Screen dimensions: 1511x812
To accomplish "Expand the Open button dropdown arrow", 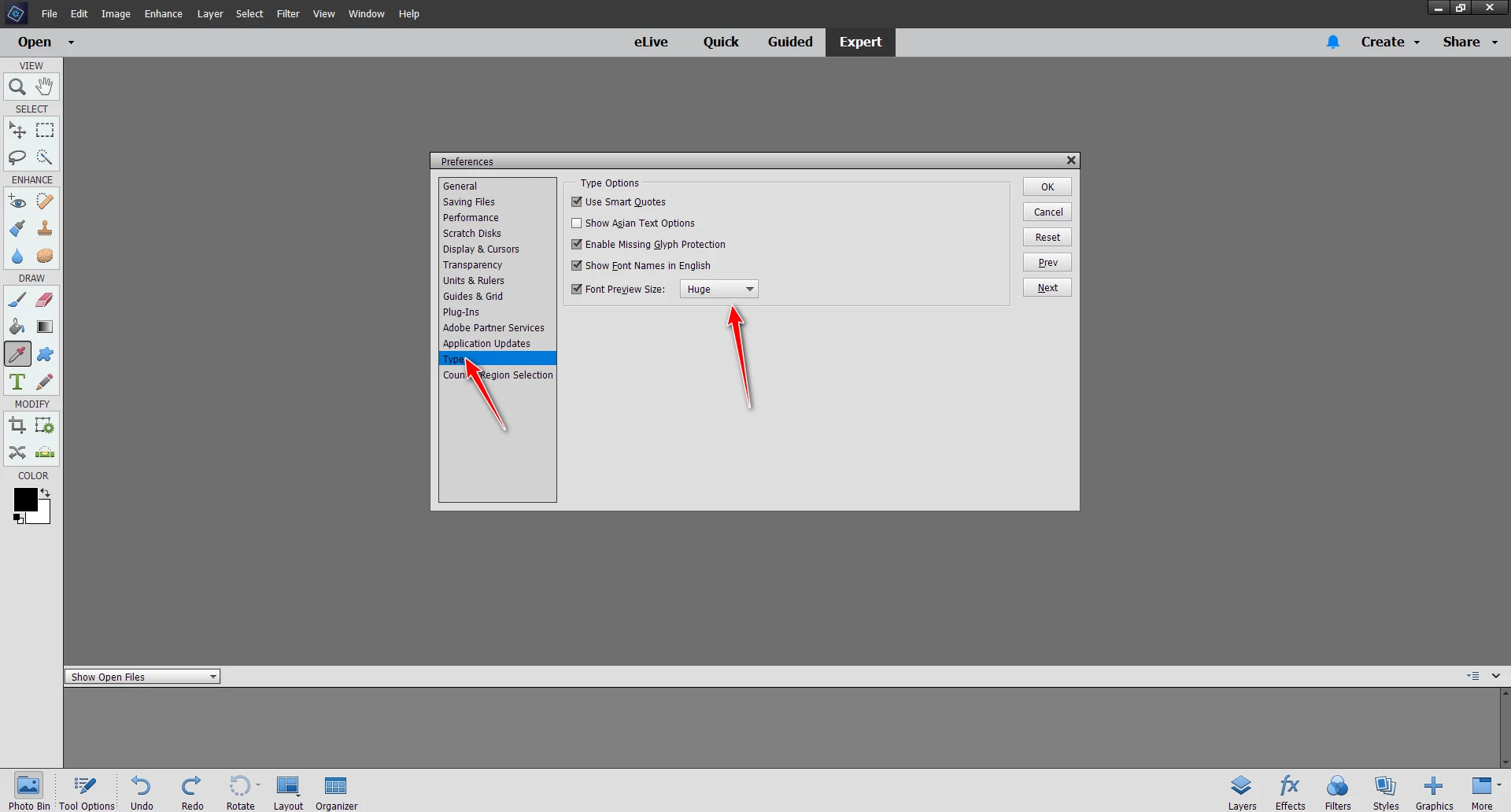I will click(x=71, y=42).
